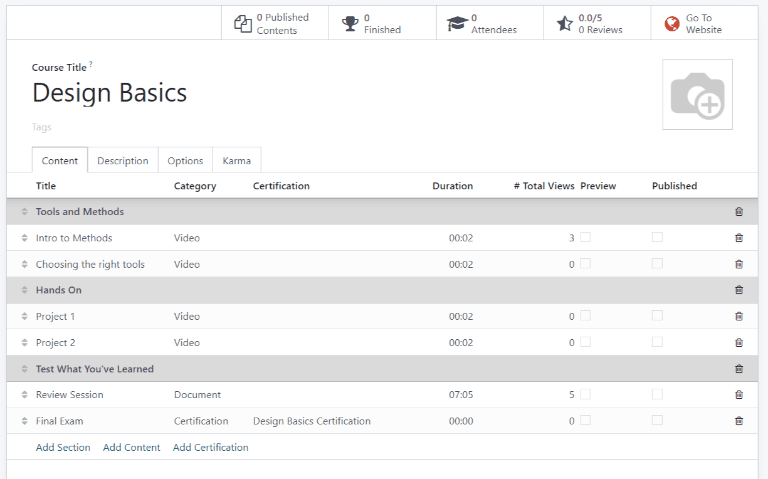Click the Add Section link
Image resolution: width=768 pixels, height=479 pixels.
[63, 448]
